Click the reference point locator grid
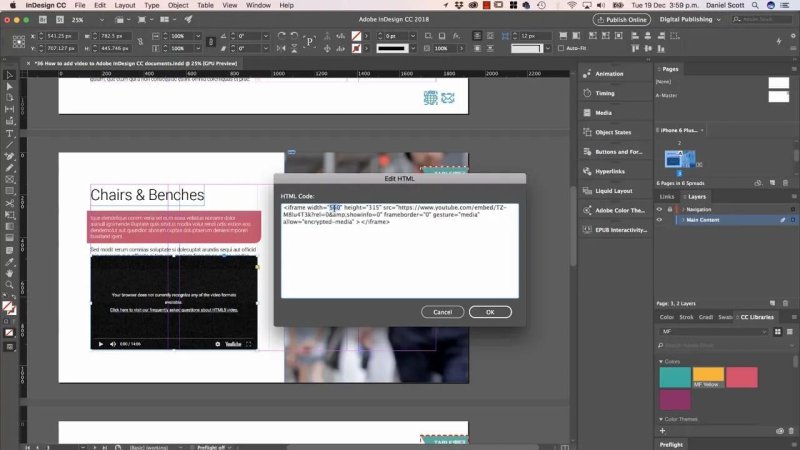Image resolution: width=800 pixels, height=450 pixels. [x=18, y=42]
